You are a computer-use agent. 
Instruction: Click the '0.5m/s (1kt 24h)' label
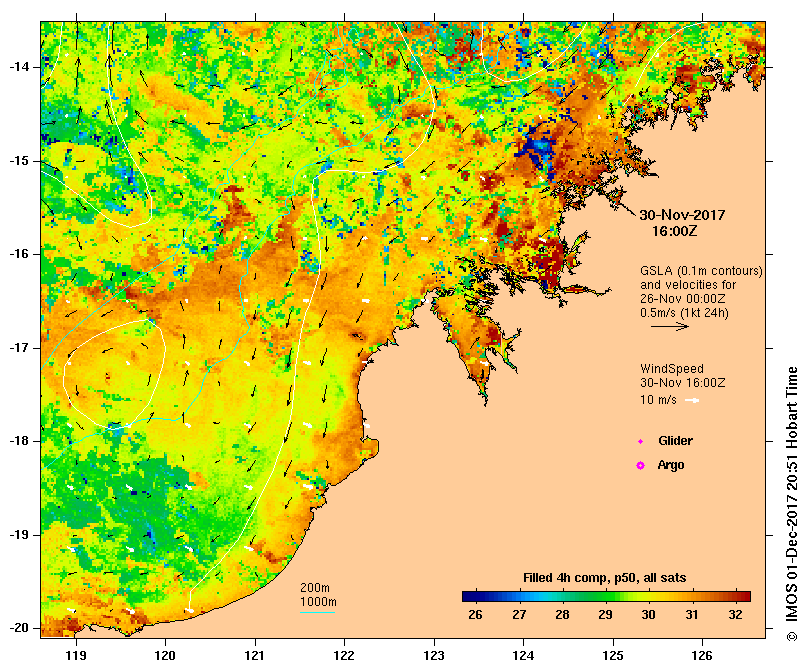684,313
